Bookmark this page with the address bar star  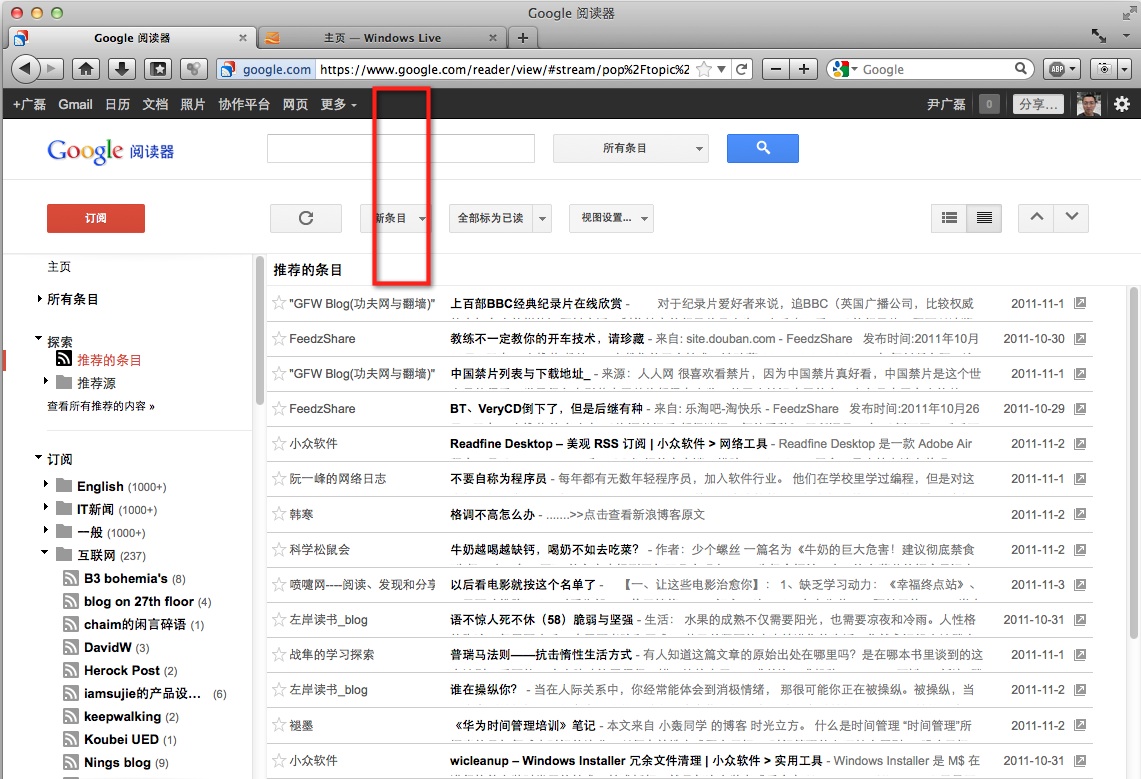click(704, 69)
